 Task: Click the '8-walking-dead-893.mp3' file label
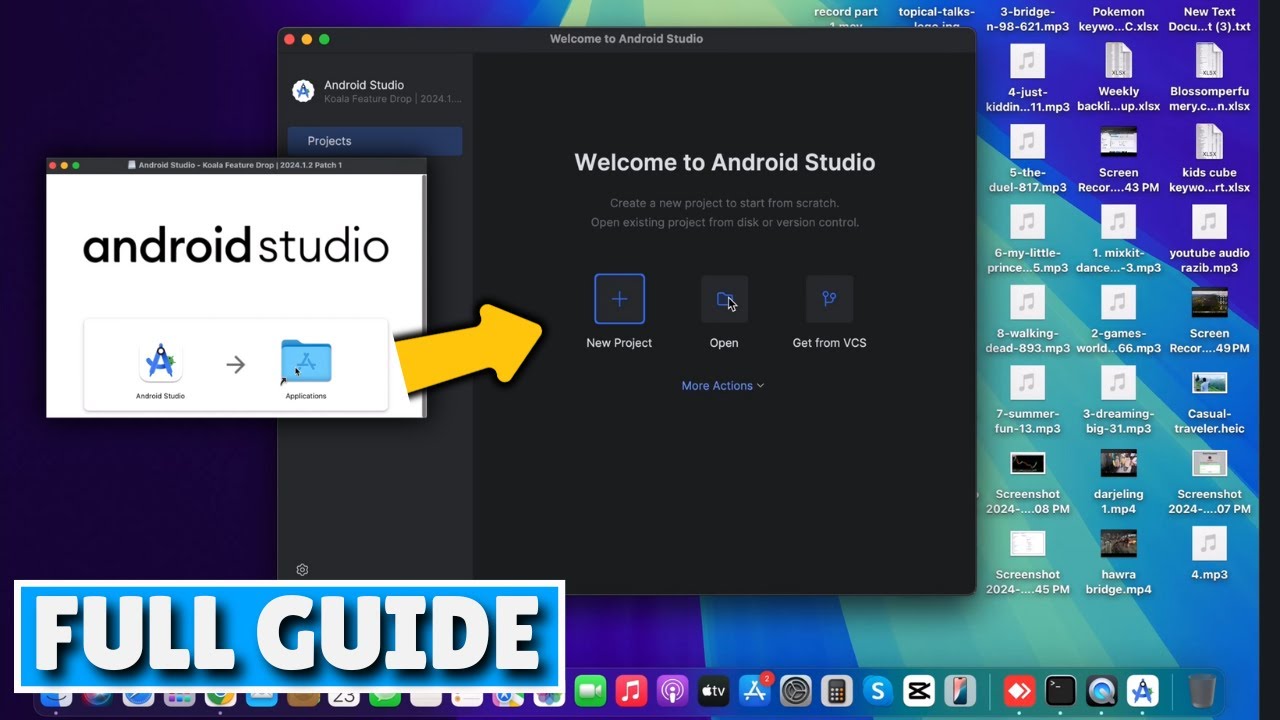1027,341
